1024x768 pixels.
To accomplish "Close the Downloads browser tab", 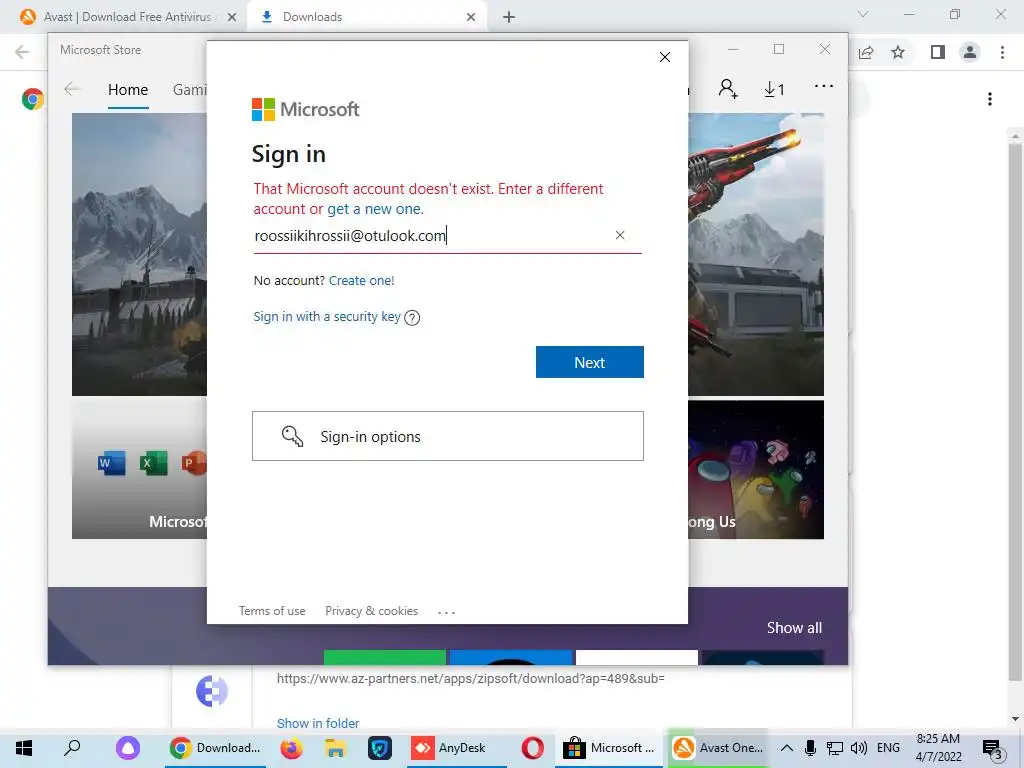I will pyautogui.click(x=471, y=17).
